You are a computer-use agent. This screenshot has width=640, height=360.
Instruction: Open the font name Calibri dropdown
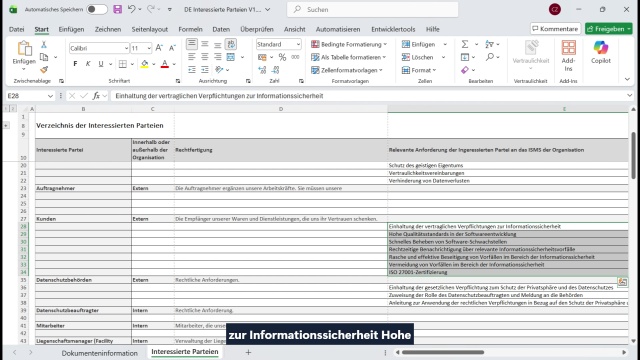[x=126, y=48]
